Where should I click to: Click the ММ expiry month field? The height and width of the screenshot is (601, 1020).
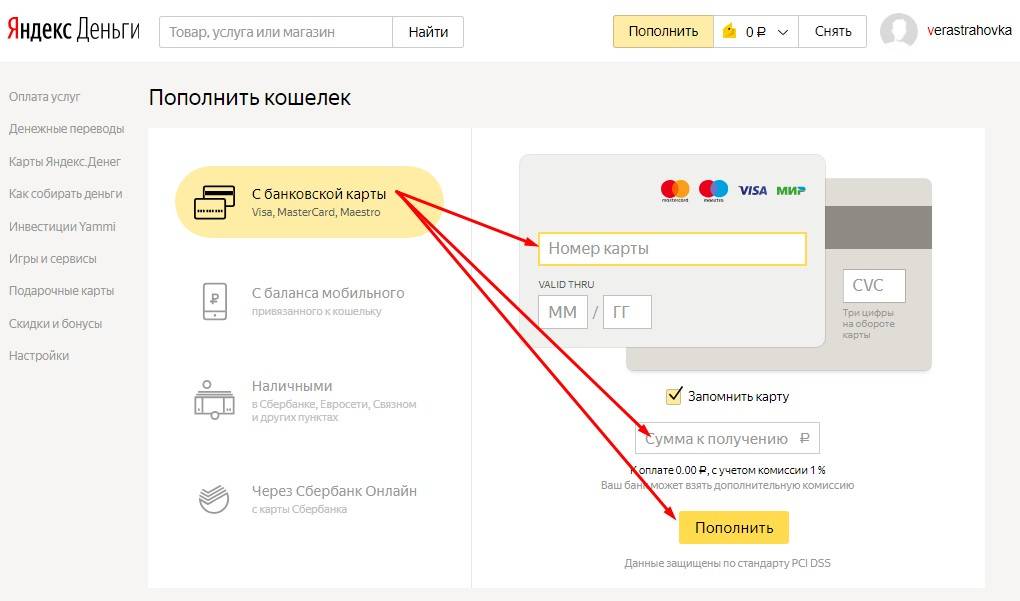pos(563,312)
